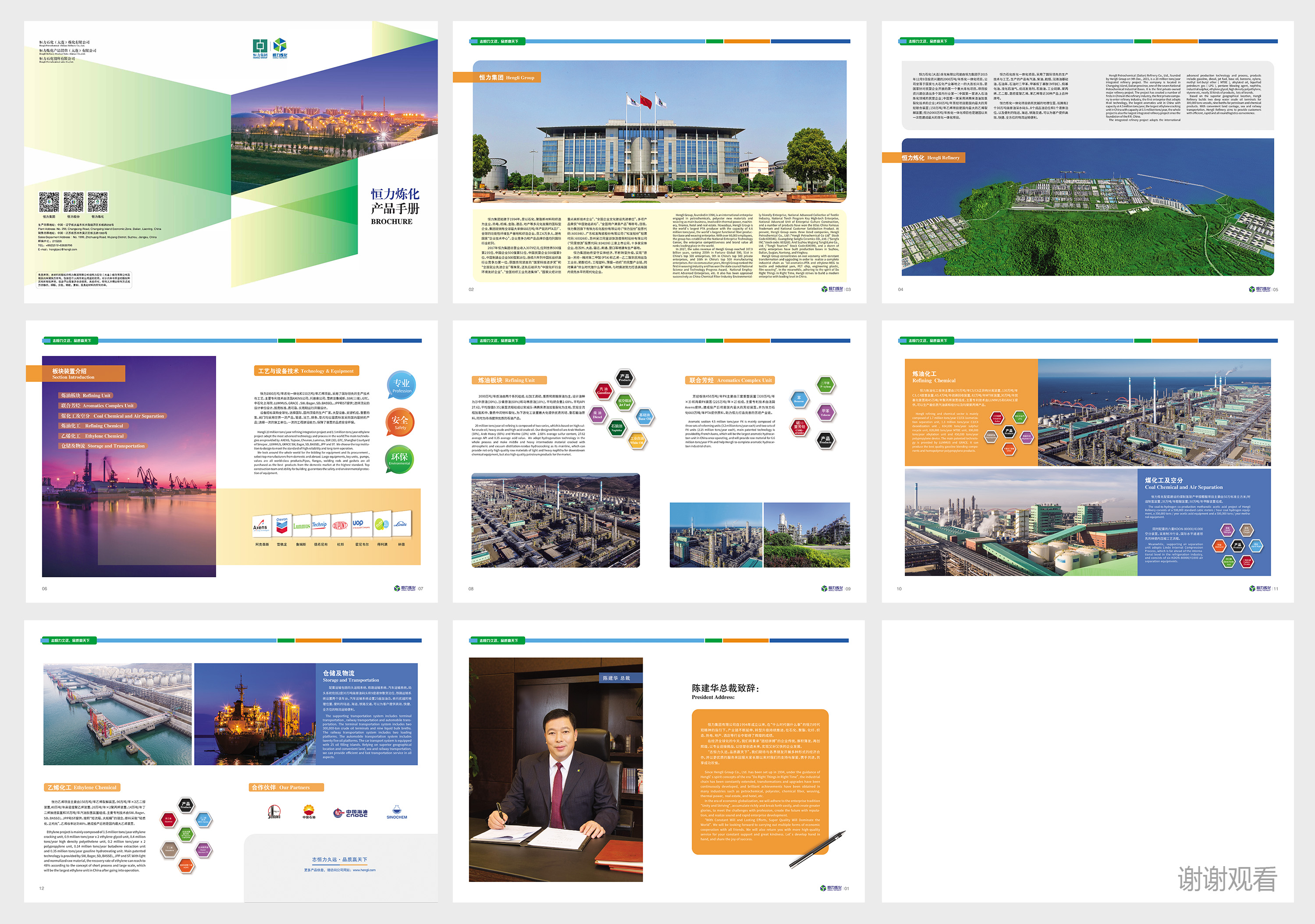
Task: Click the president portrait photo
Action: click(555, 769)
